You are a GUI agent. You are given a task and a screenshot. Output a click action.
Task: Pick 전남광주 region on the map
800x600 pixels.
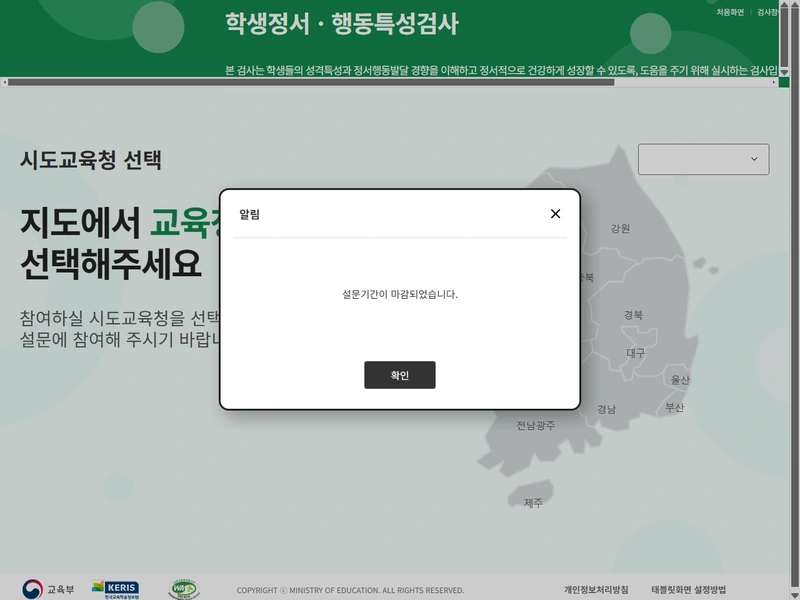535,425
